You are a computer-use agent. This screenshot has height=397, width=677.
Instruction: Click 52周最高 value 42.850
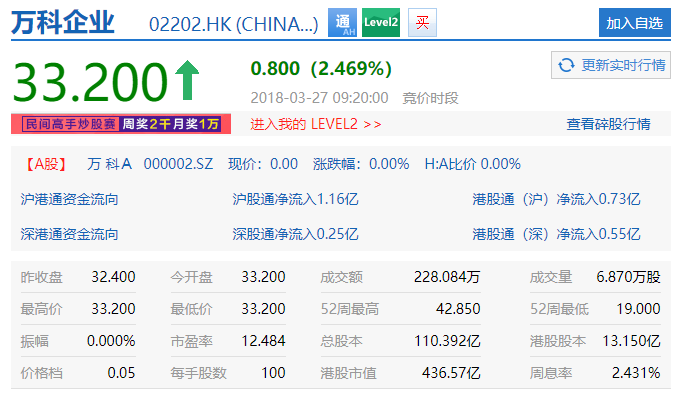(458, 309)
